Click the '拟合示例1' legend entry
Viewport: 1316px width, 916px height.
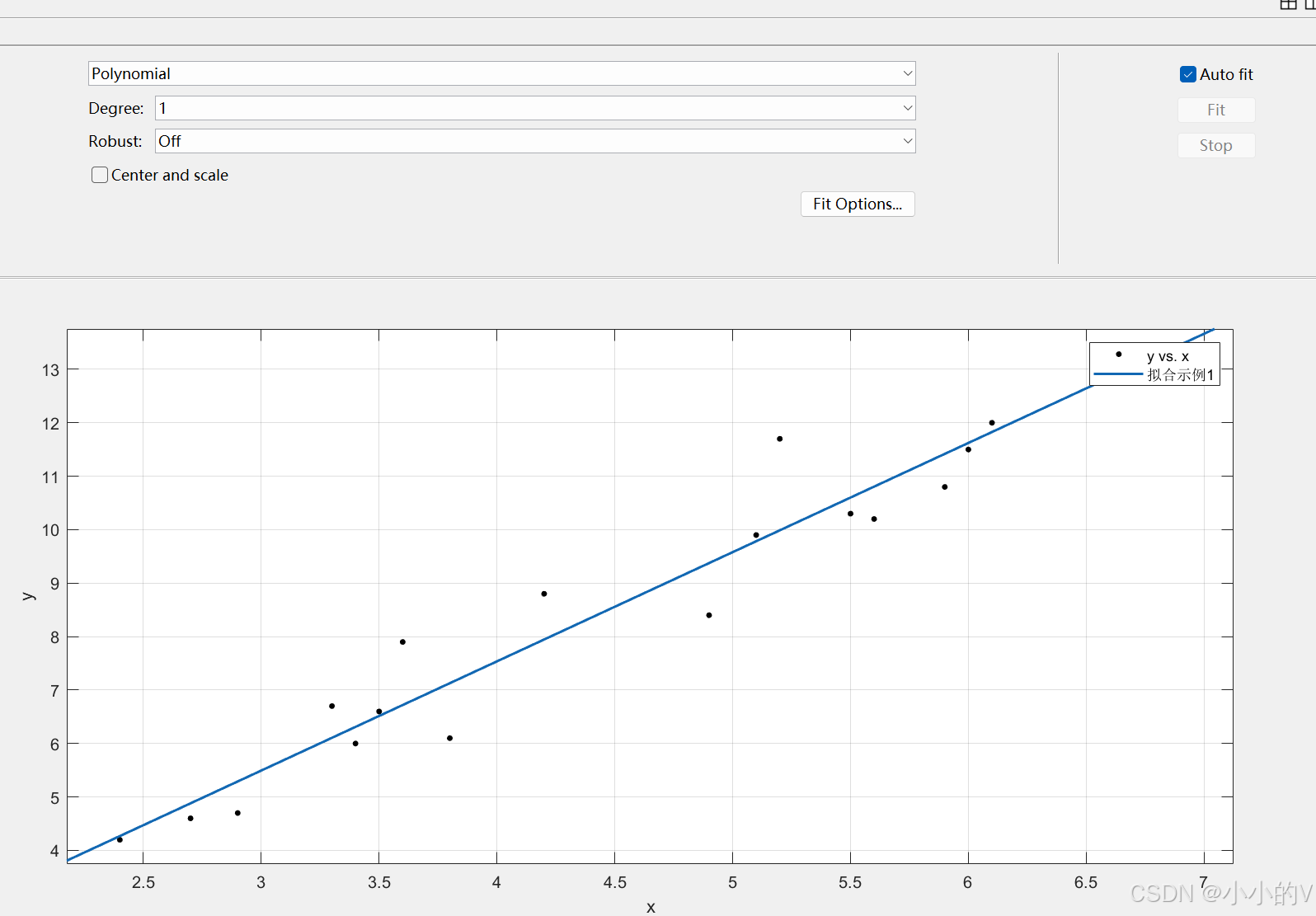click(1181, 375)
